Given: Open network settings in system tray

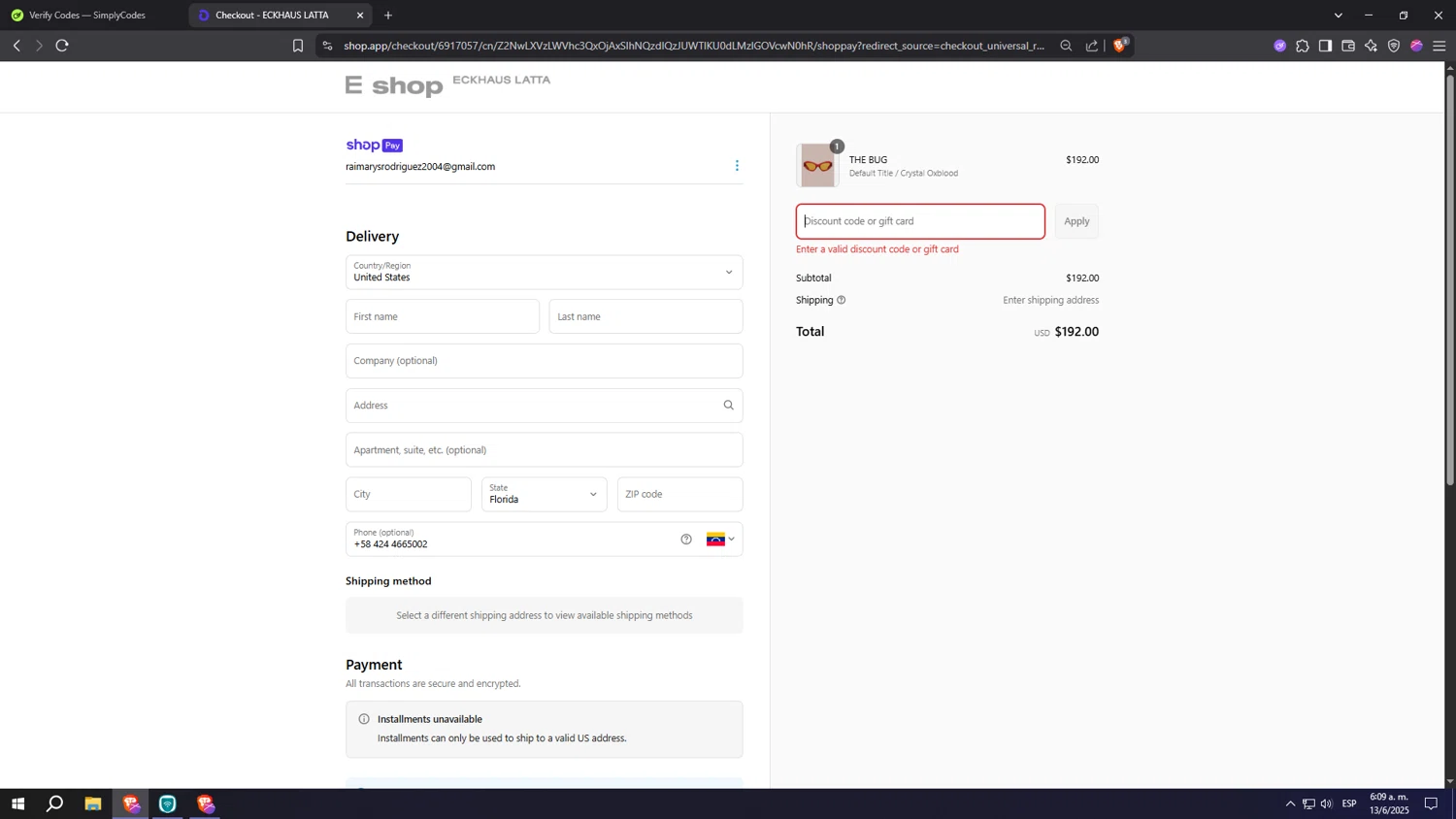Looking at the screenshot, I should [x=1308, y=803].
